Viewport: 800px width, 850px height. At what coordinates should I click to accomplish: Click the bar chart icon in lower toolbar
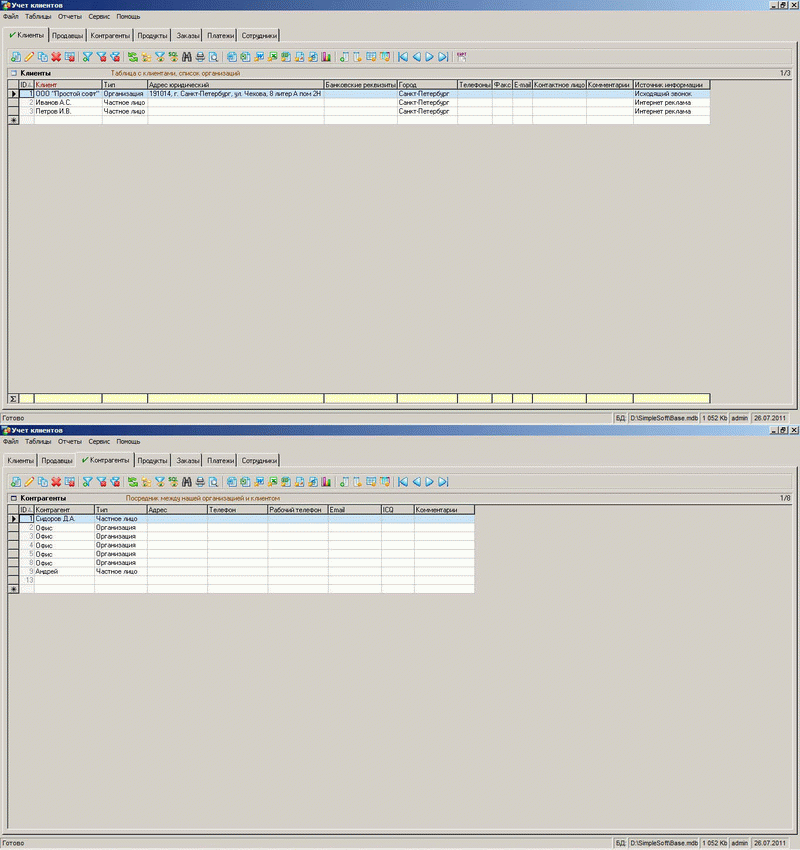click(326, 482)
